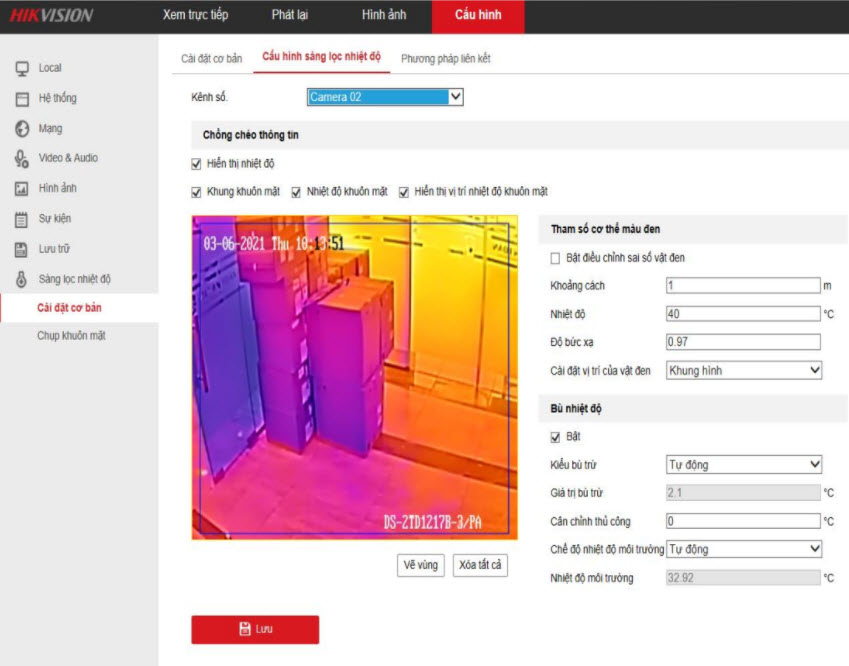Image resolution: width=849 pixels, height=666 pixels.
Task: Select the Sàng lọc nhiệt độ thermometer icon
Action: pos(21,279)
